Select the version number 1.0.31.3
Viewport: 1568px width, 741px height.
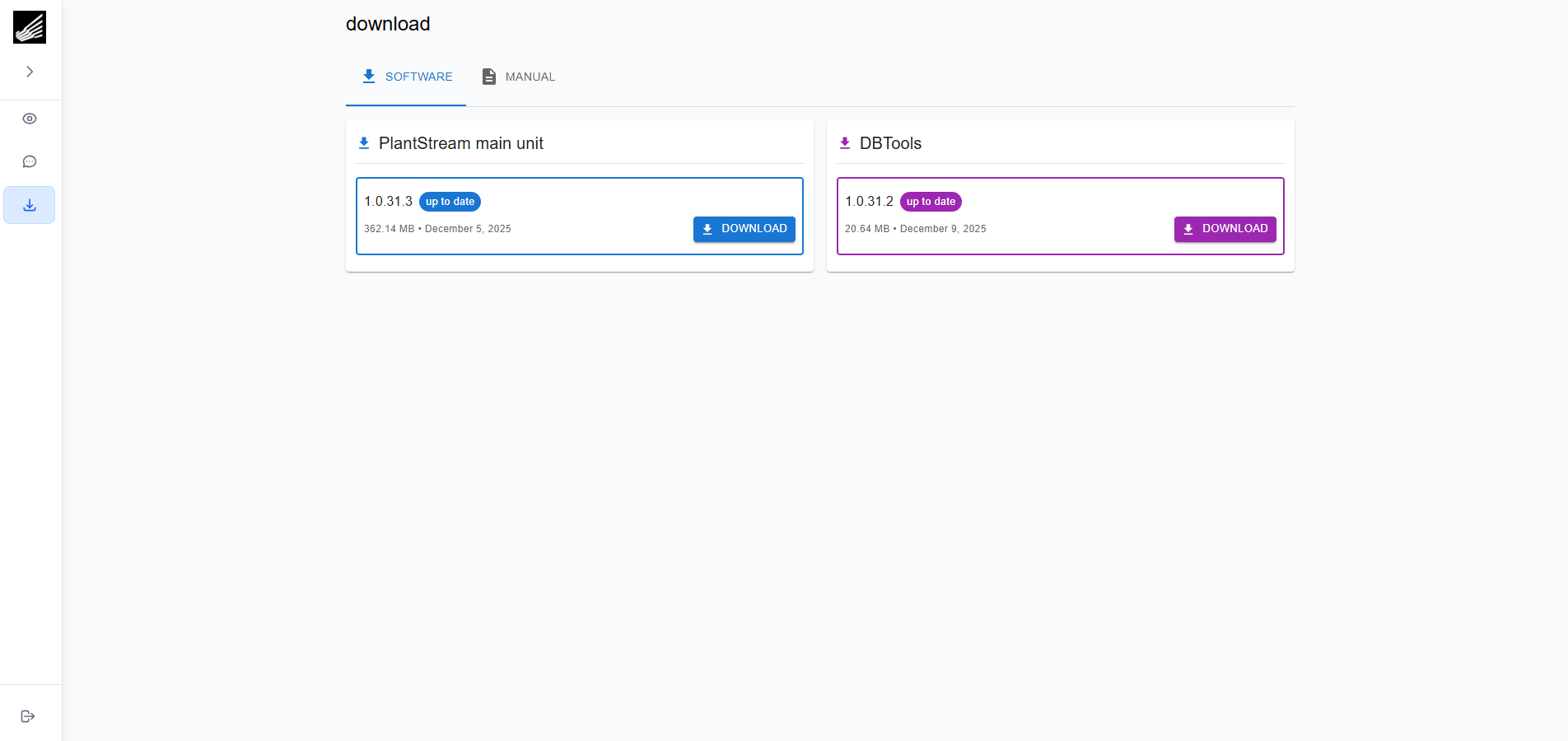(x=388, y=202)
